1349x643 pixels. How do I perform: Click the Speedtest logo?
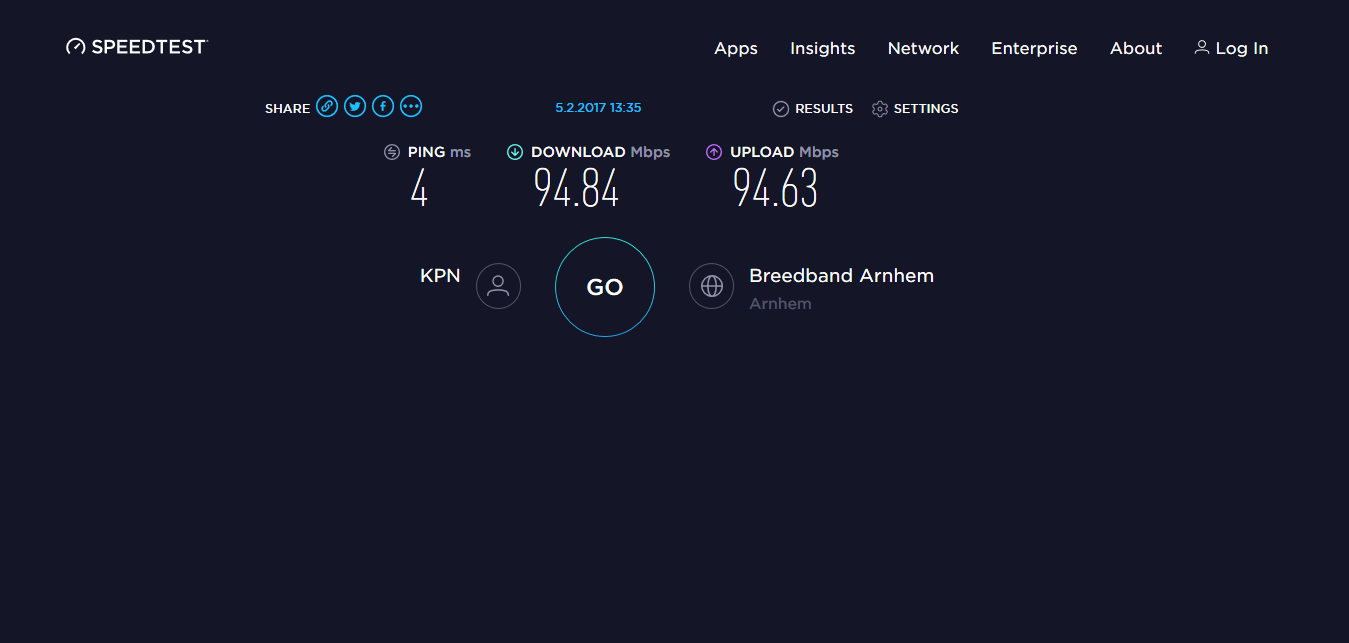pyautogui.click(x=136, y=47)
